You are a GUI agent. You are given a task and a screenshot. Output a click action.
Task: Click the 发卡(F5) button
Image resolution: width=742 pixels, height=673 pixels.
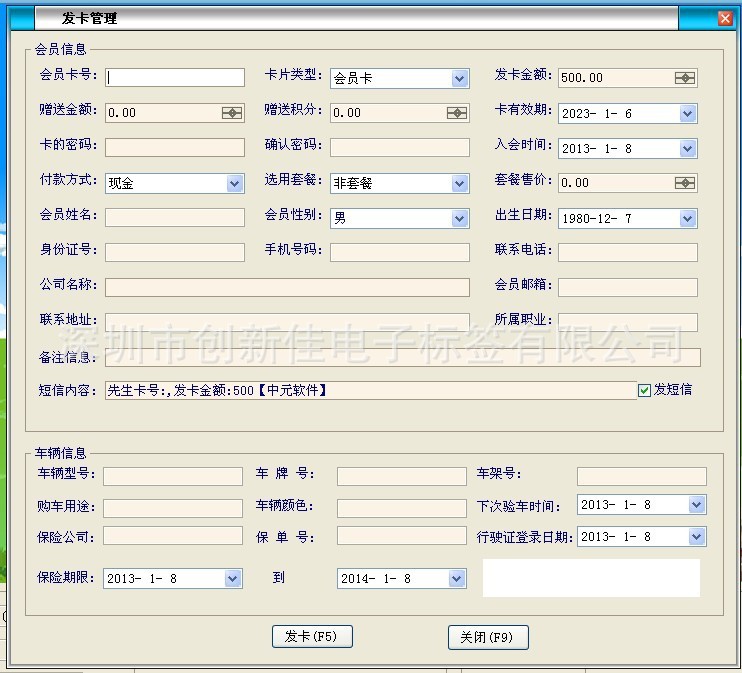[x=312, y=637]
